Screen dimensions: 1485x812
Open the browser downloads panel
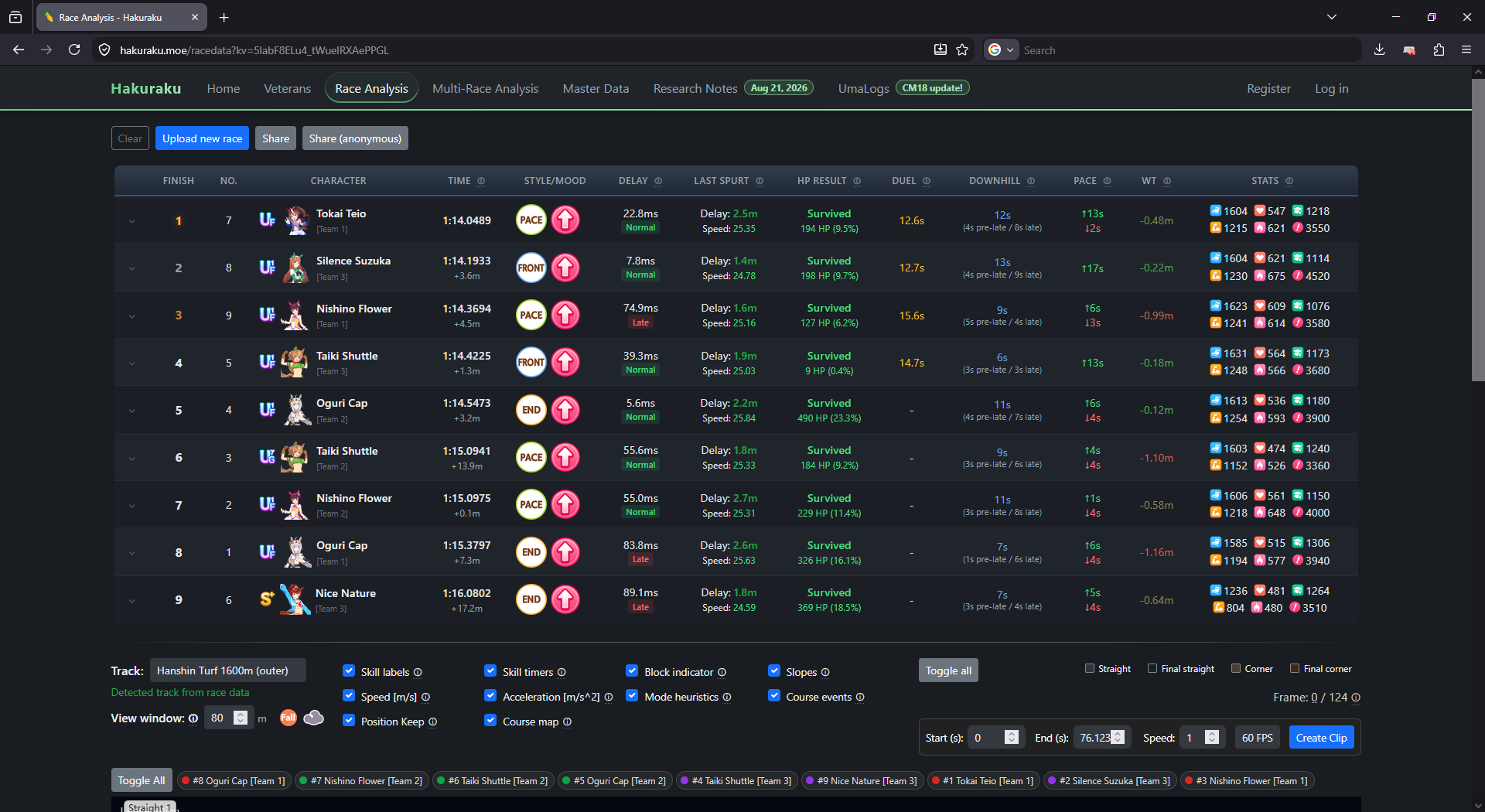1380,49
